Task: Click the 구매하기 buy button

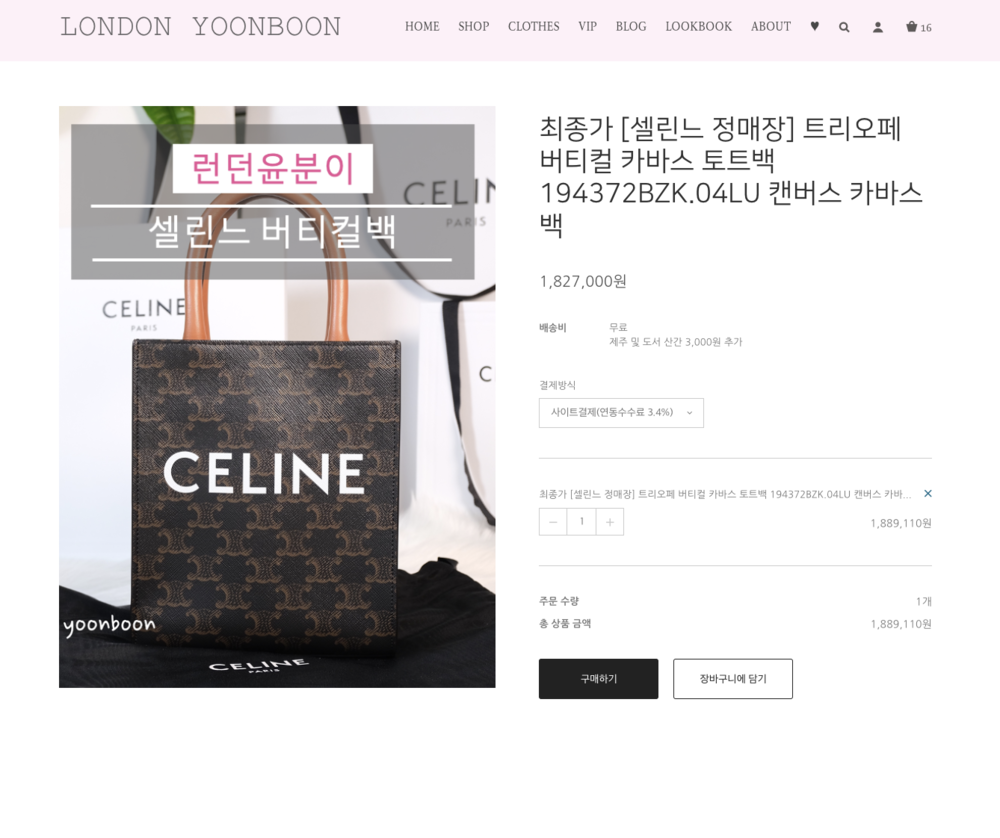Action: point(598,679)
